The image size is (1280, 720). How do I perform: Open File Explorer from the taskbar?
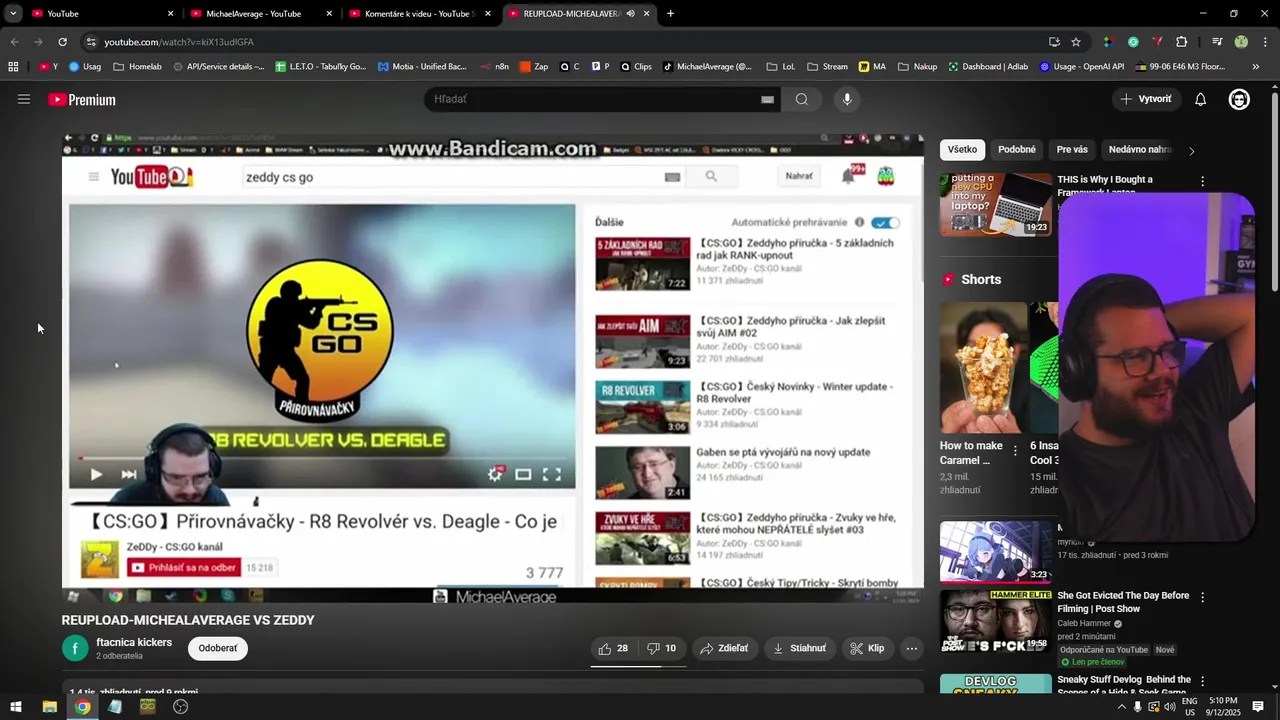point(49,706)
